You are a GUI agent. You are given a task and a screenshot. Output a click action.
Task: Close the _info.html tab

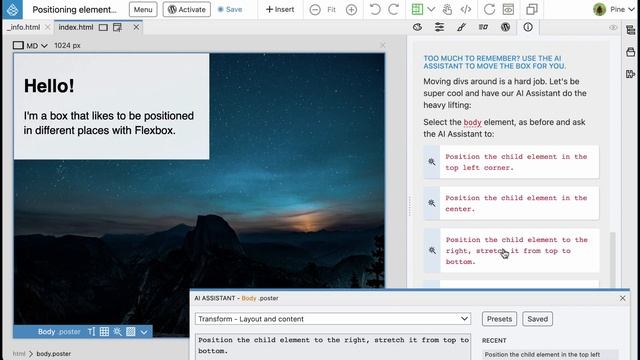click(x=47, y=27)
